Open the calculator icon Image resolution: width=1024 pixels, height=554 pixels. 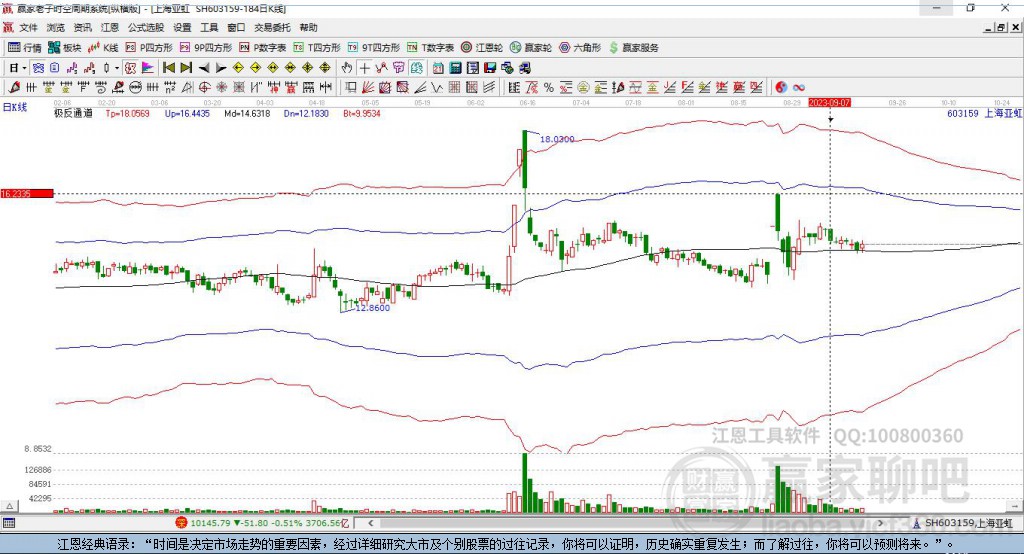click(456, 68)
